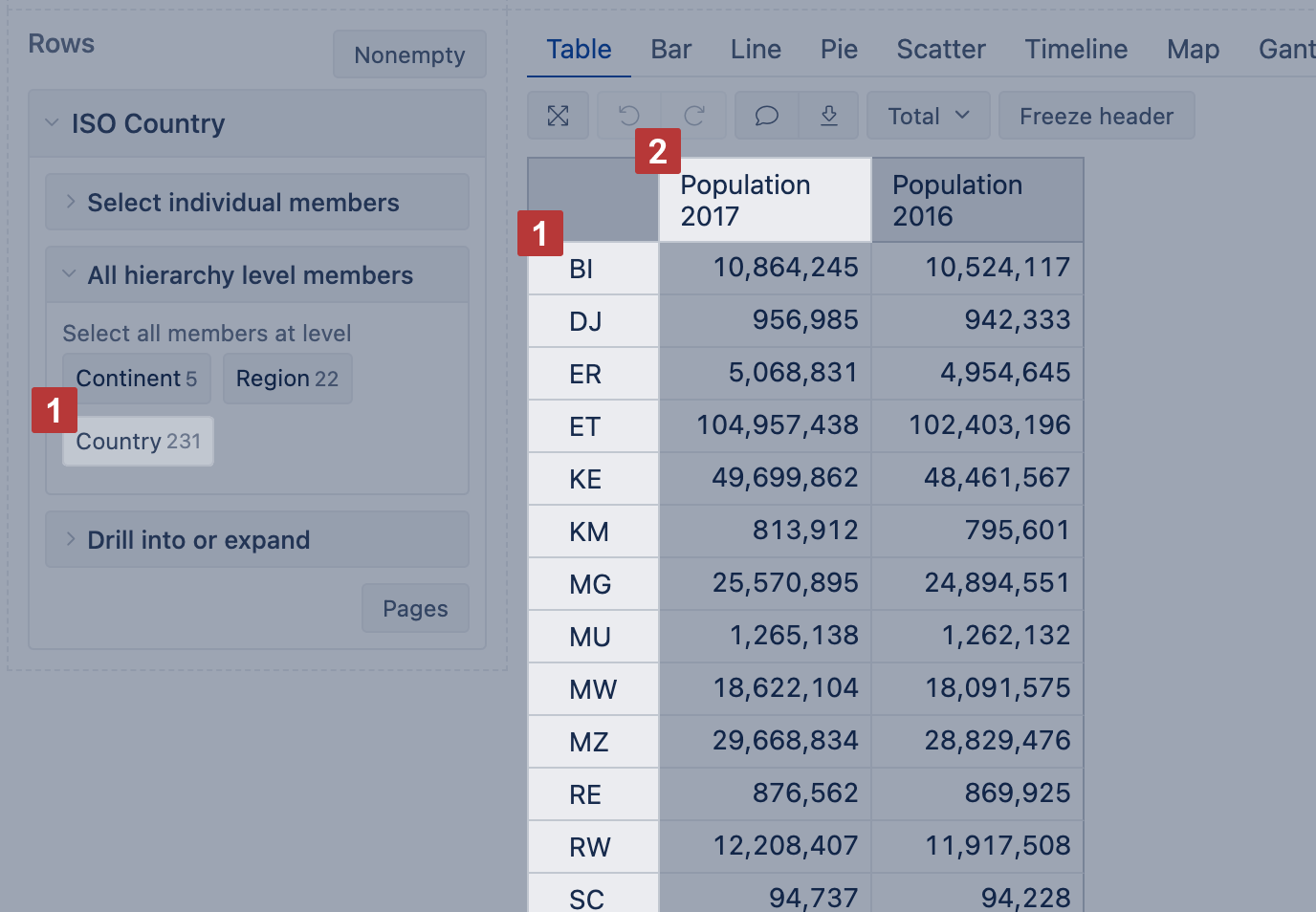Click the export download icon

point(829,117)
